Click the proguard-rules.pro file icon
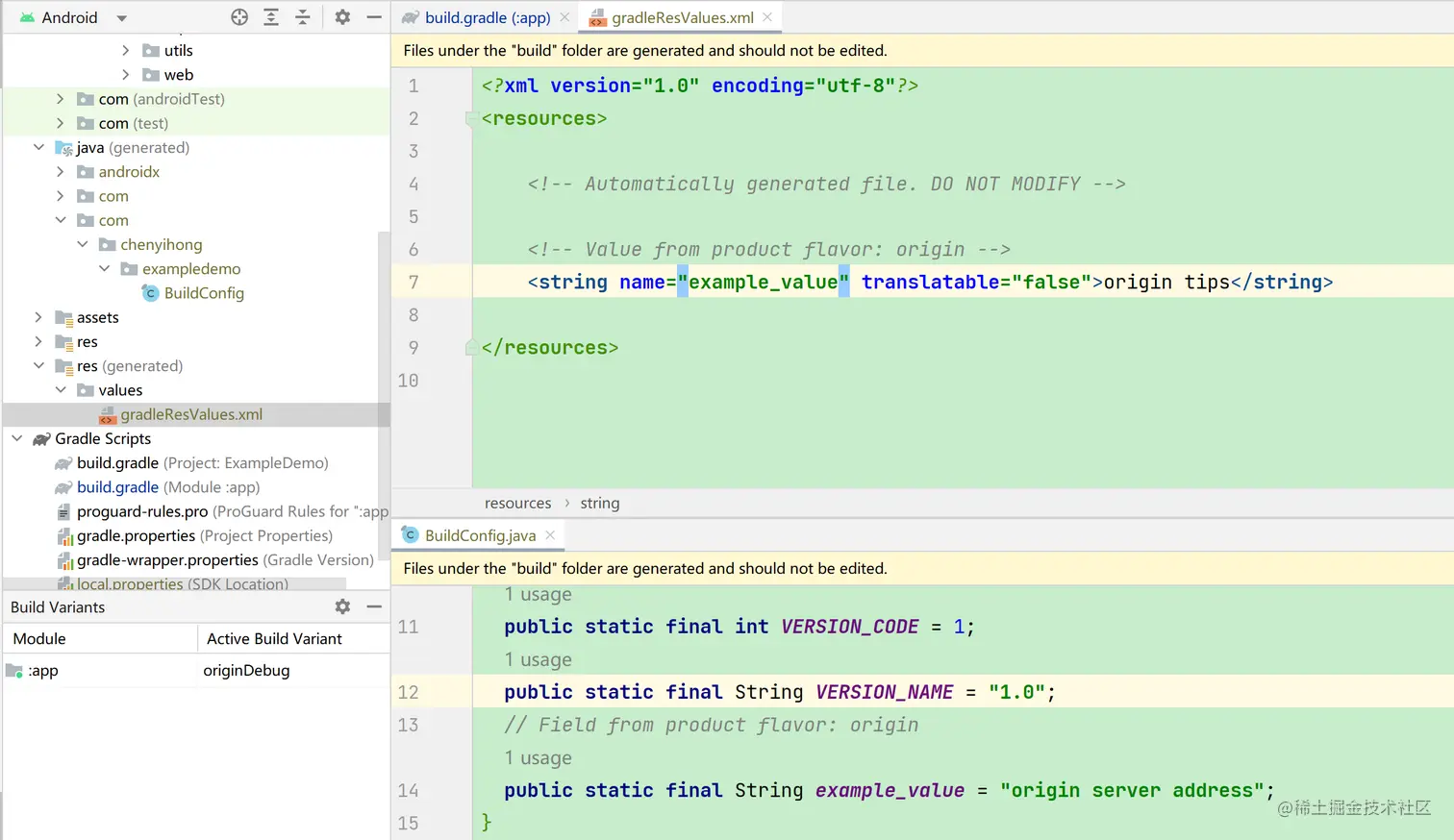Image resolution: width=1454 pixels, height=840 pixels. click(x=63, y=511)
